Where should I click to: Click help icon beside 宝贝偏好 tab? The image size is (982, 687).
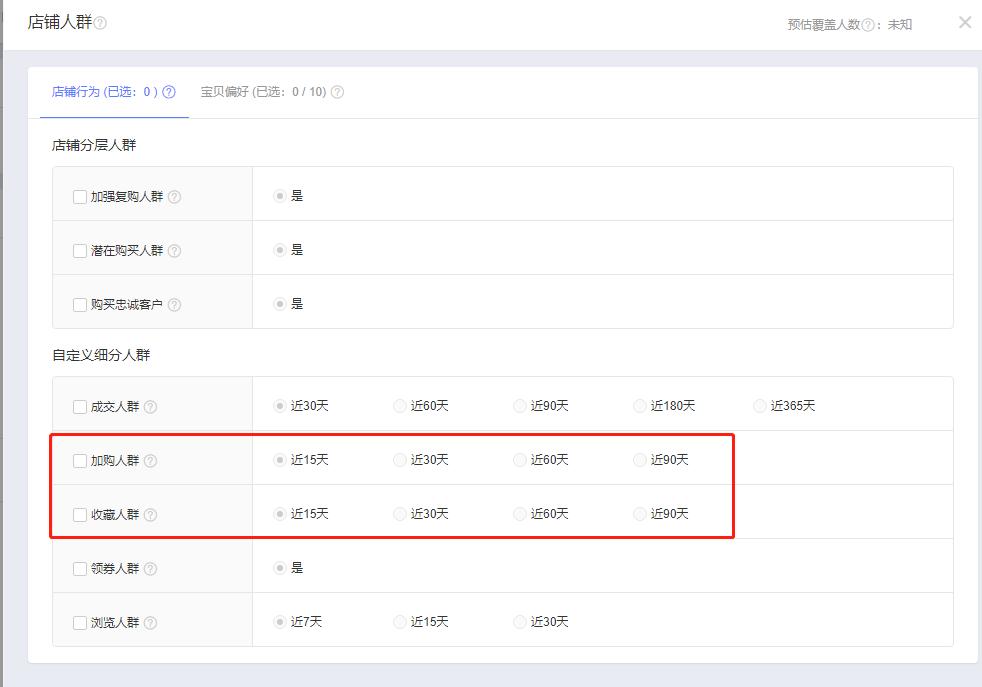tap(337, 92)
